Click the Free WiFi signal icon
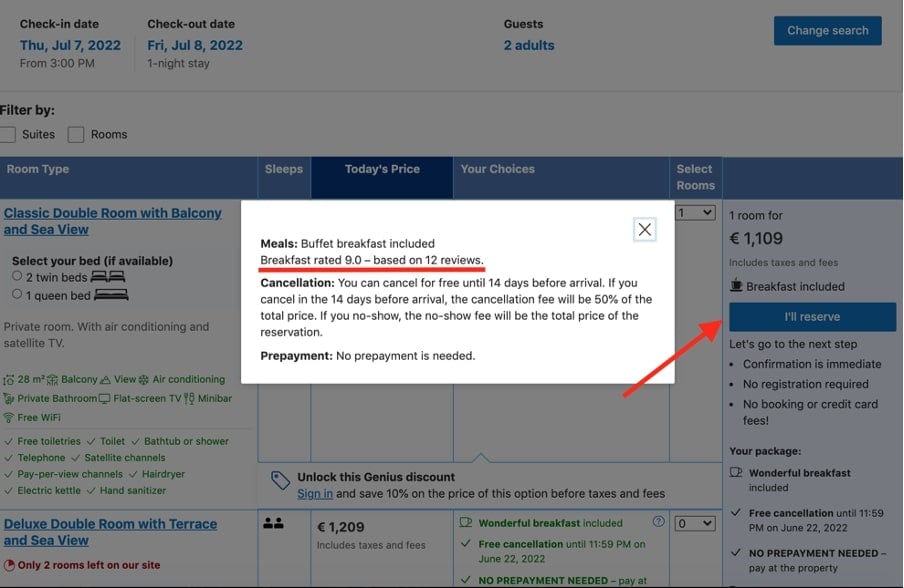The image size is (904, 588). [x=9, y=417]
